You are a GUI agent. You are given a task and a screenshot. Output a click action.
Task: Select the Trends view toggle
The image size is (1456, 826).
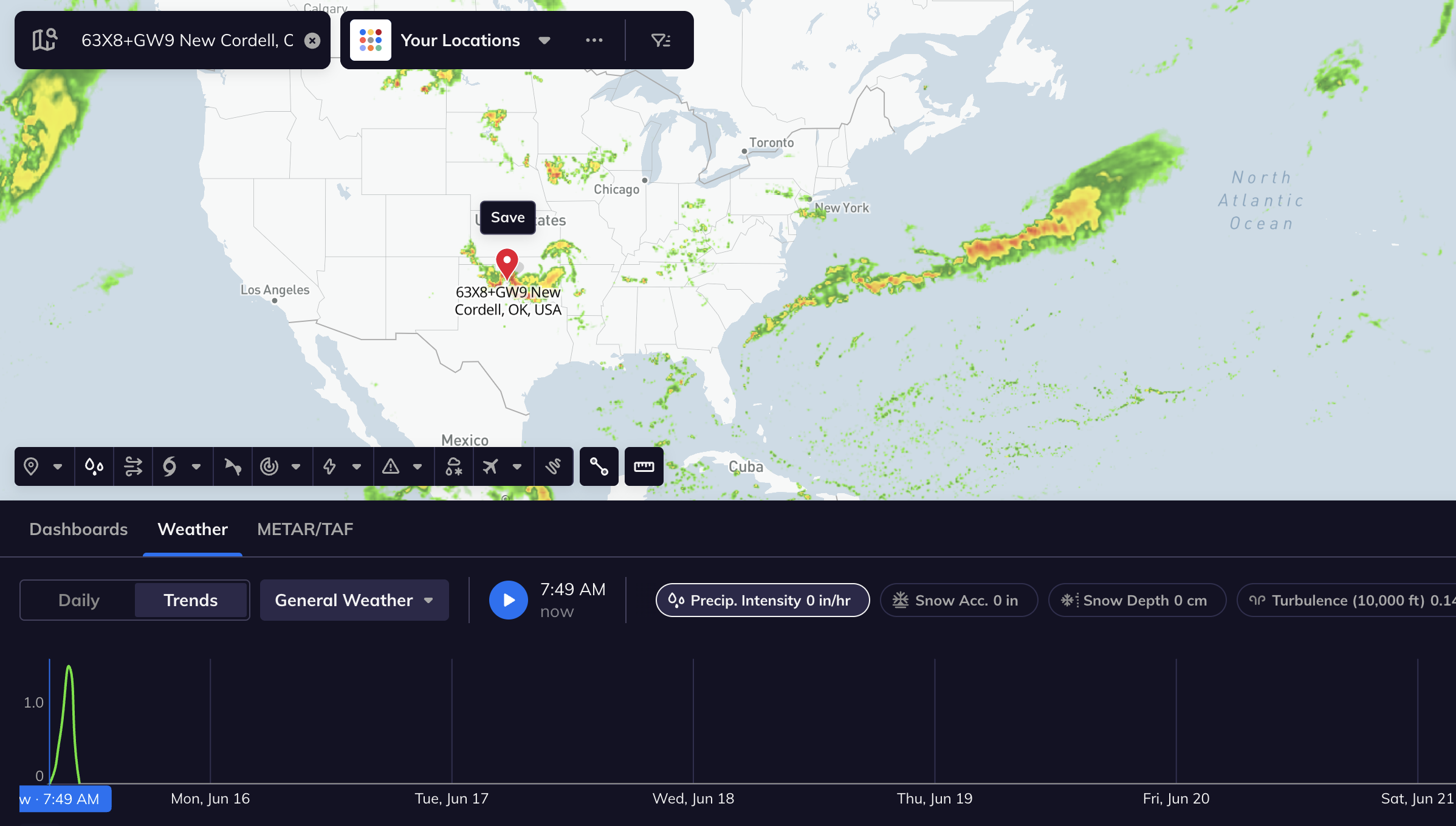(190, 600)
